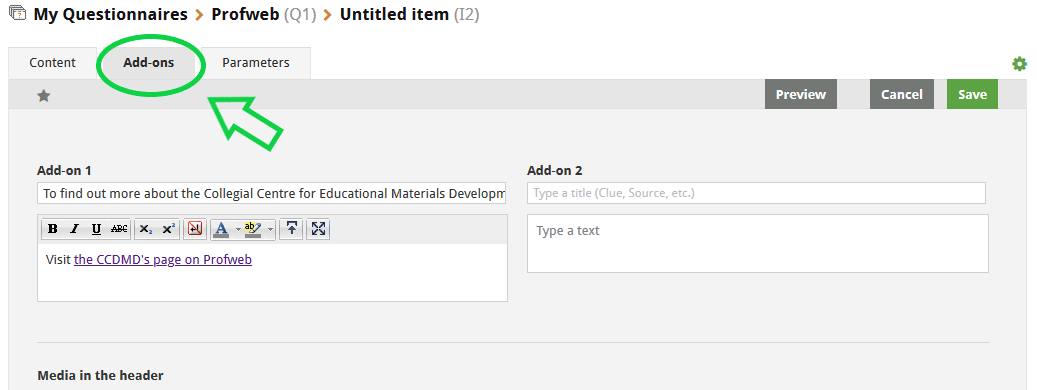Toggle italic formatting in the editor

click(75, 229)
